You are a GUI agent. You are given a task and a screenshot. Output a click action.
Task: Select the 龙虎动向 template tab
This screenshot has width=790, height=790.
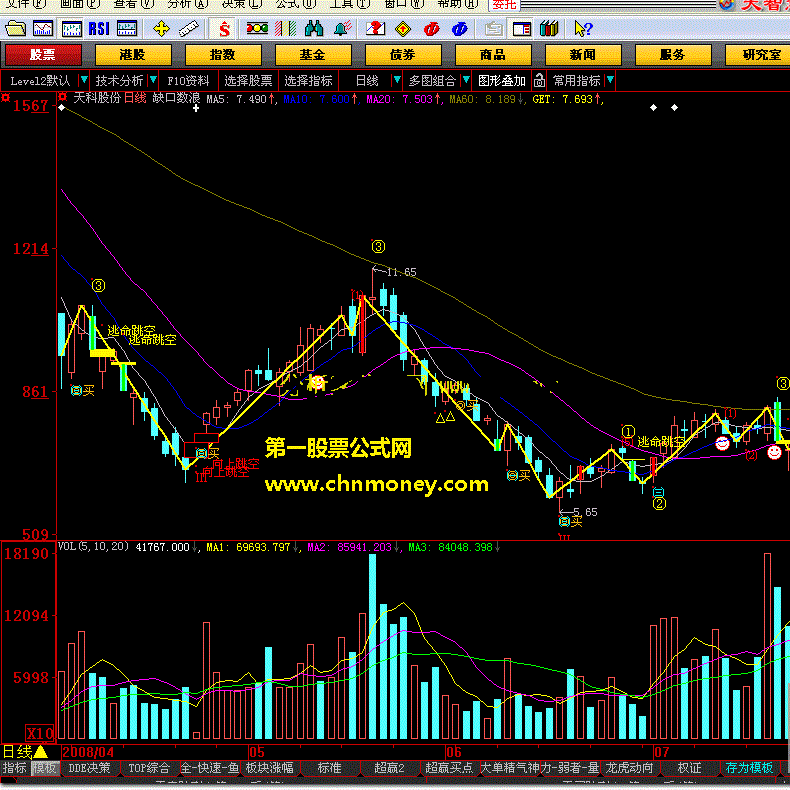(x=630, y=768)
